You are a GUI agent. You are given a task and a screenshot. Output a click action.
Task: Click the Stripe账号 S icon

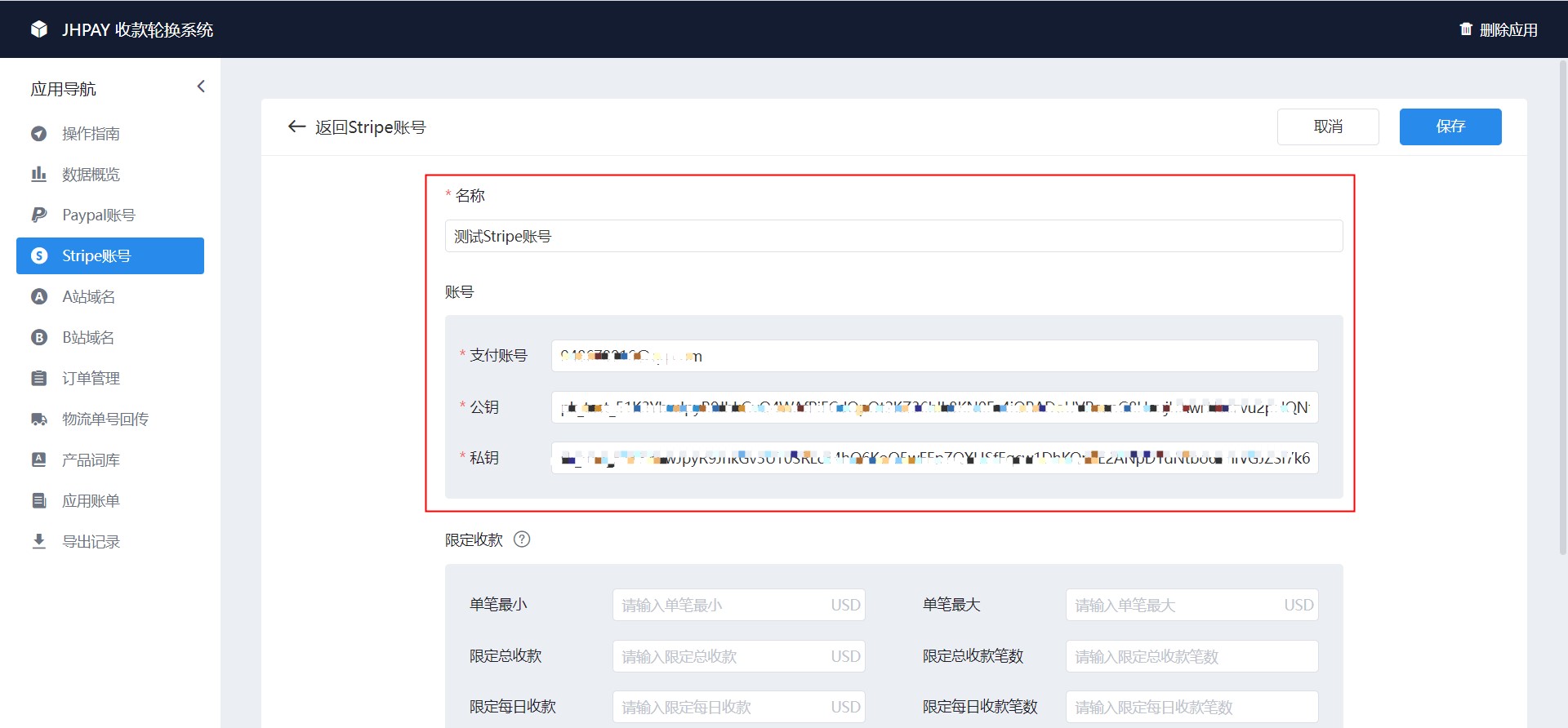point(38,255)
